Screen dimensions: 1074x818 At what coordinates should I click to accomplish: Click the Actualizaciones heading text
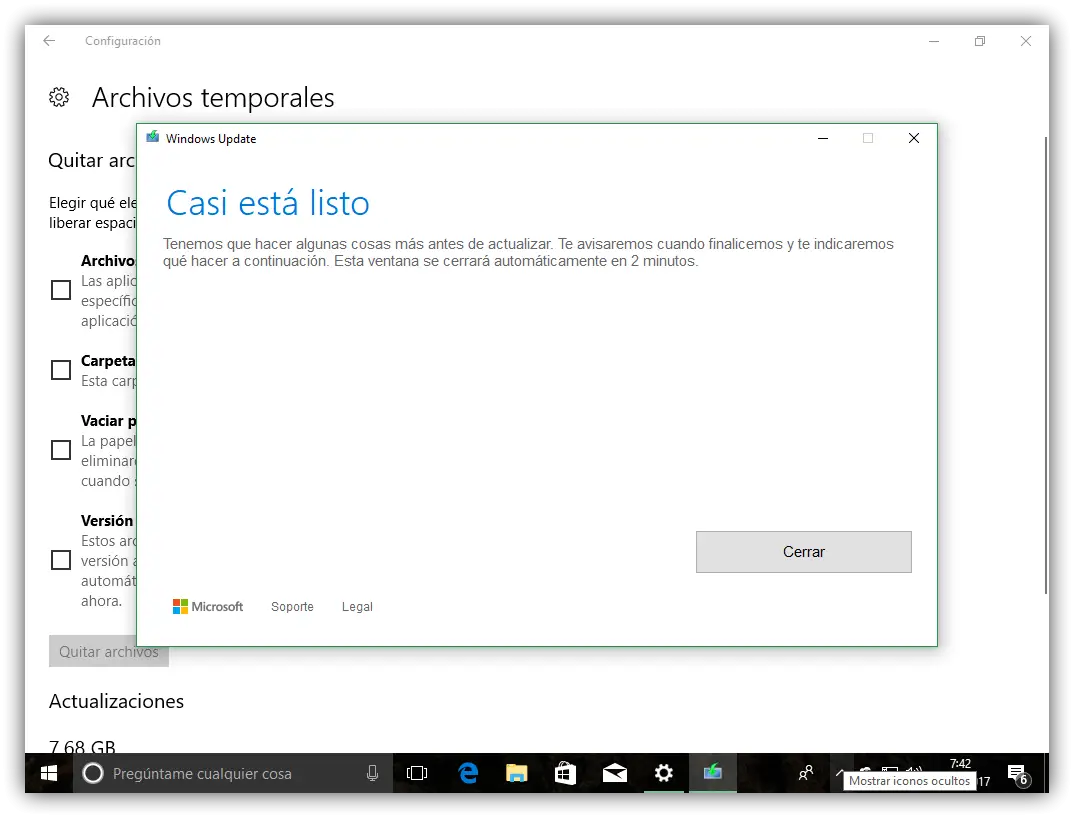coord(116,701)
